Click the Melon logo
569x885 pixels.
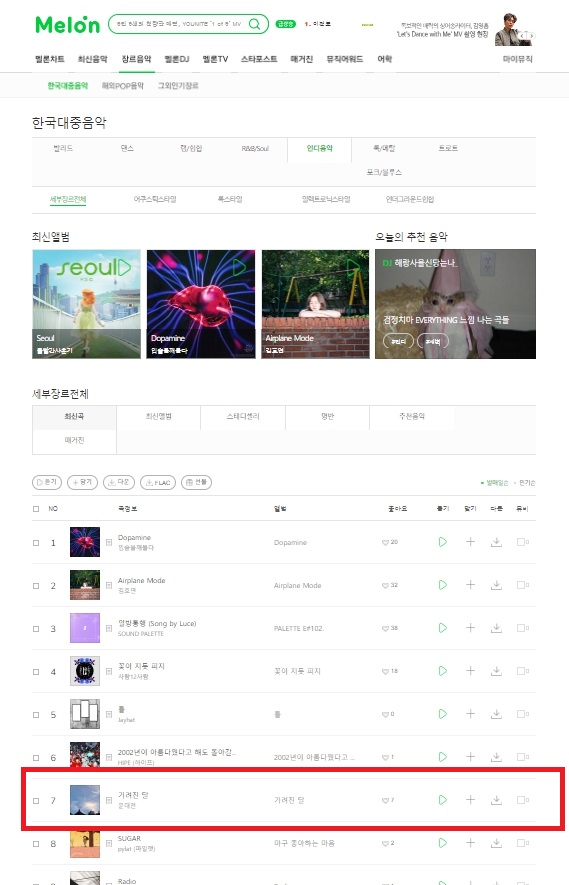[67, 24]
